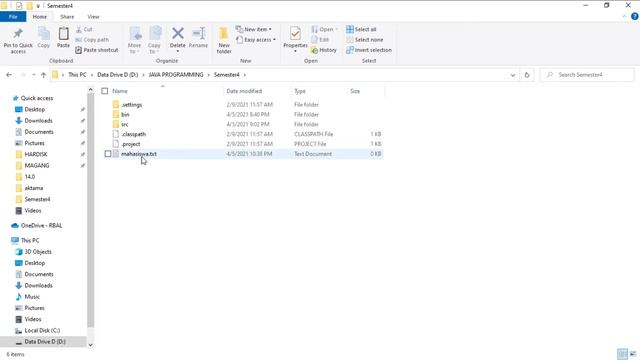Go up one folder level arrow
This screenshot has height=360, width=640.
pos(43,75)
